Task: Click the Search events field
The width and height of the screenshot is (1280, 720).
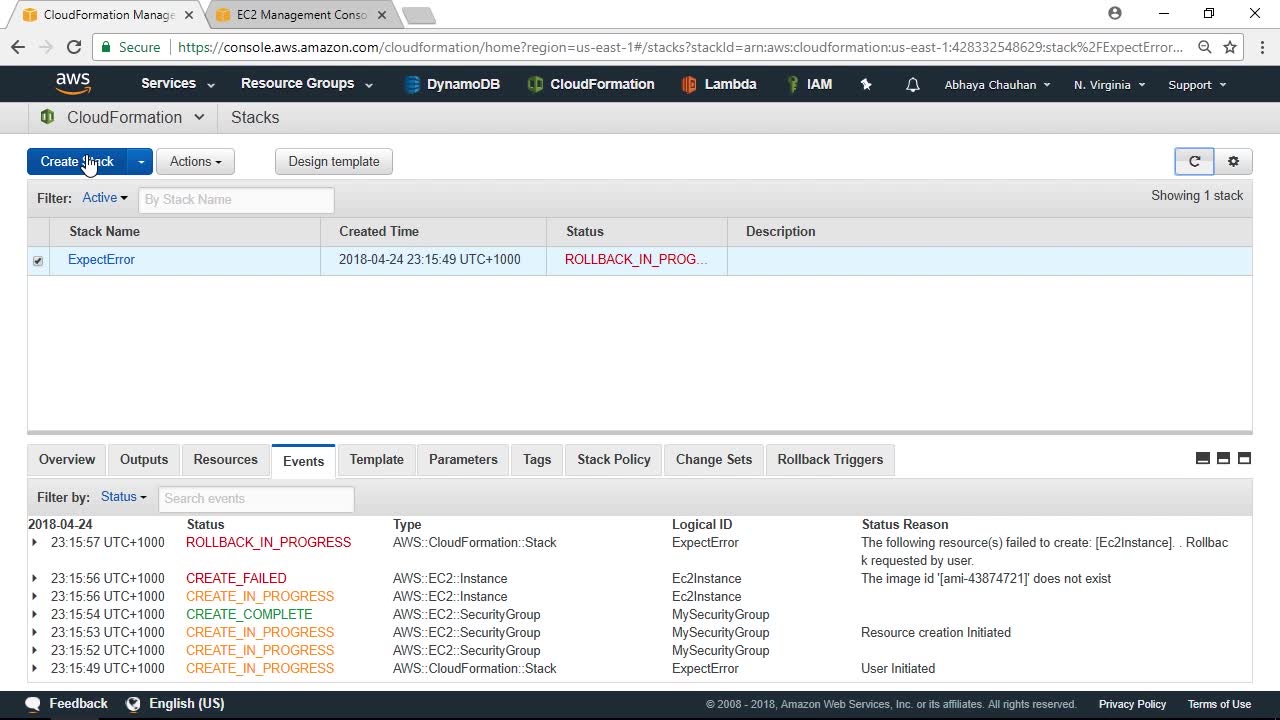Action: (x=256, y=498)
